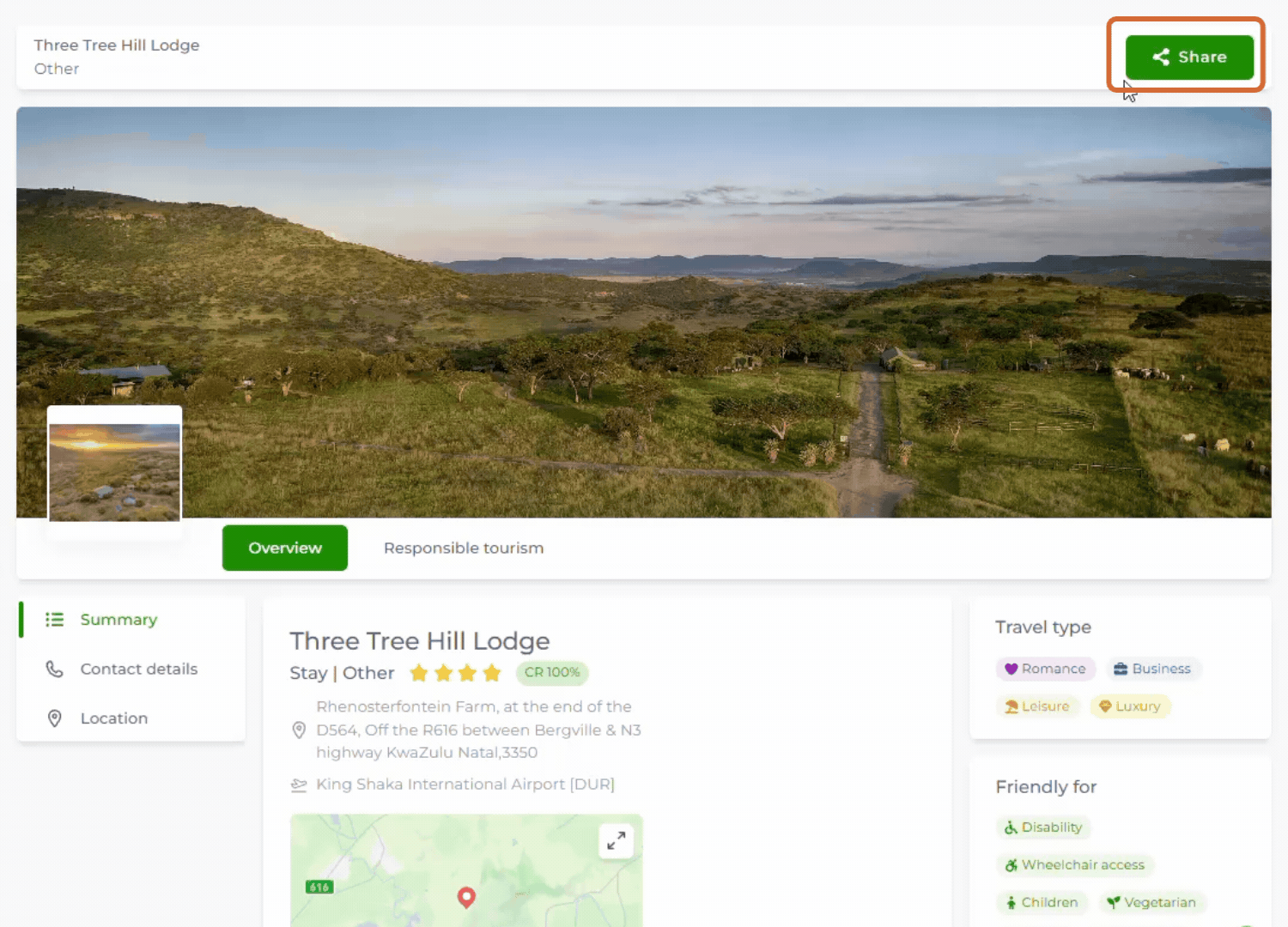
Task: Click the pin icon beside Location
Action: 55,718
